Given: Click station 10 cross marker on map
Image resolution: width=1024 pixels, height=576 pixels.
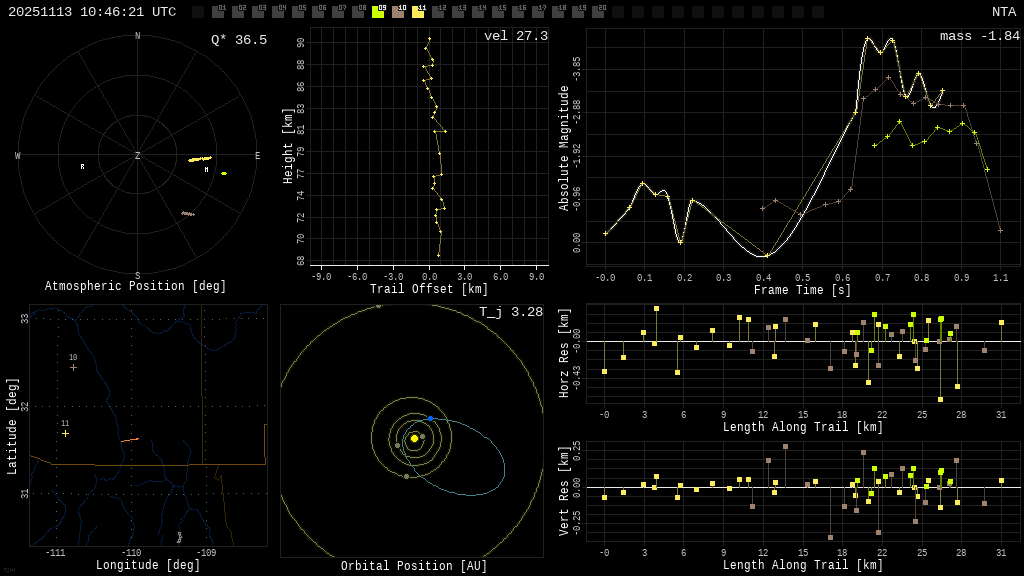Looking at the screenshot, I should (73, 367).
